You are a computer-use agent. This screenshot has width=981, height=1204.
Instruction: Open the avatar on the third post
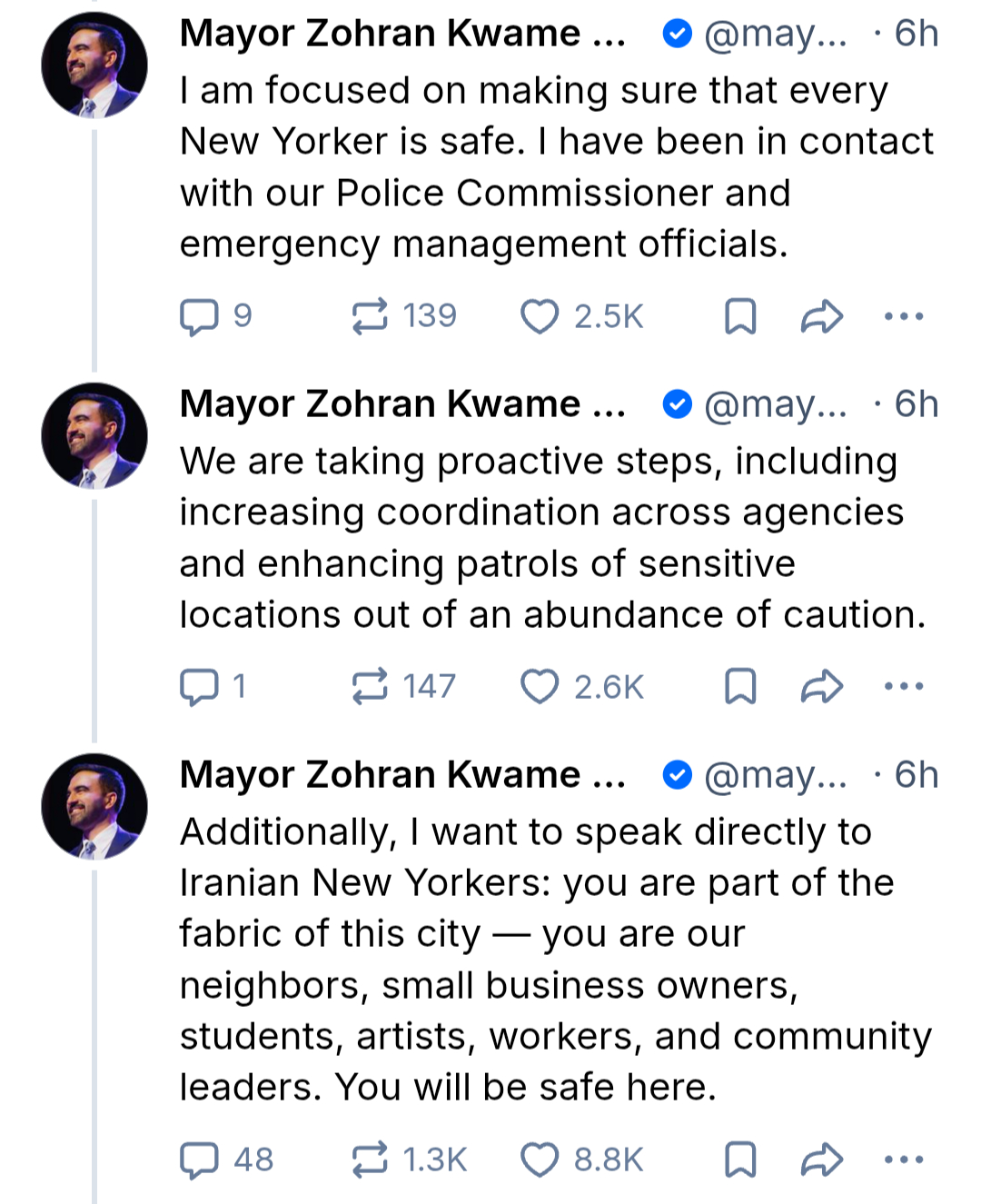pos(94,806)
